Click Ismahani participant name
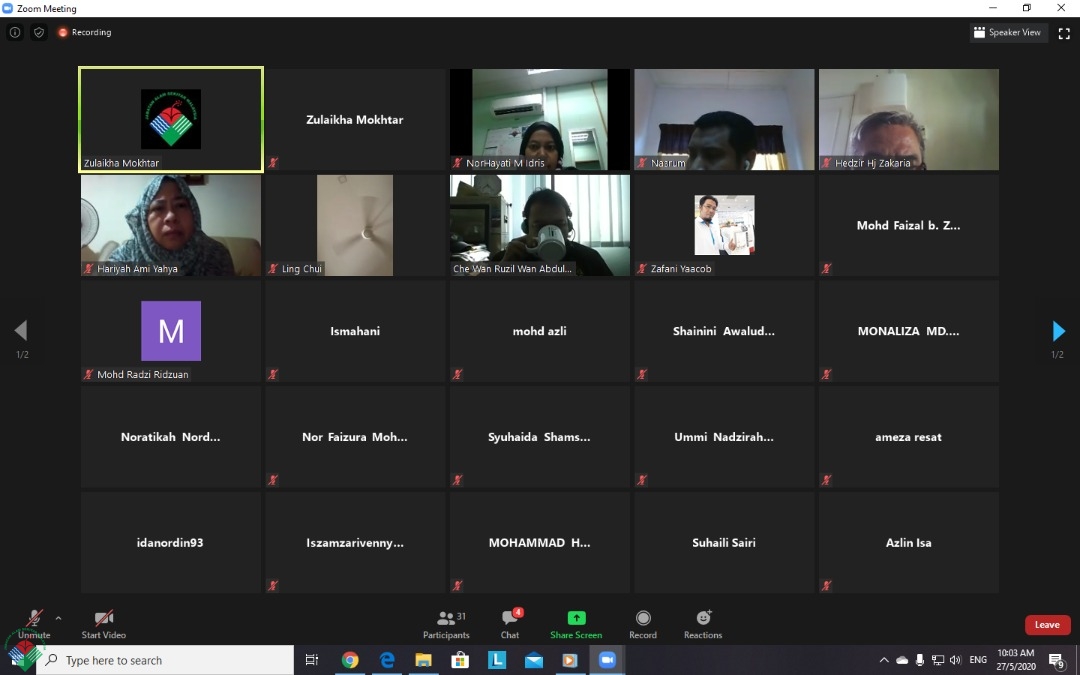 point(355,331)
